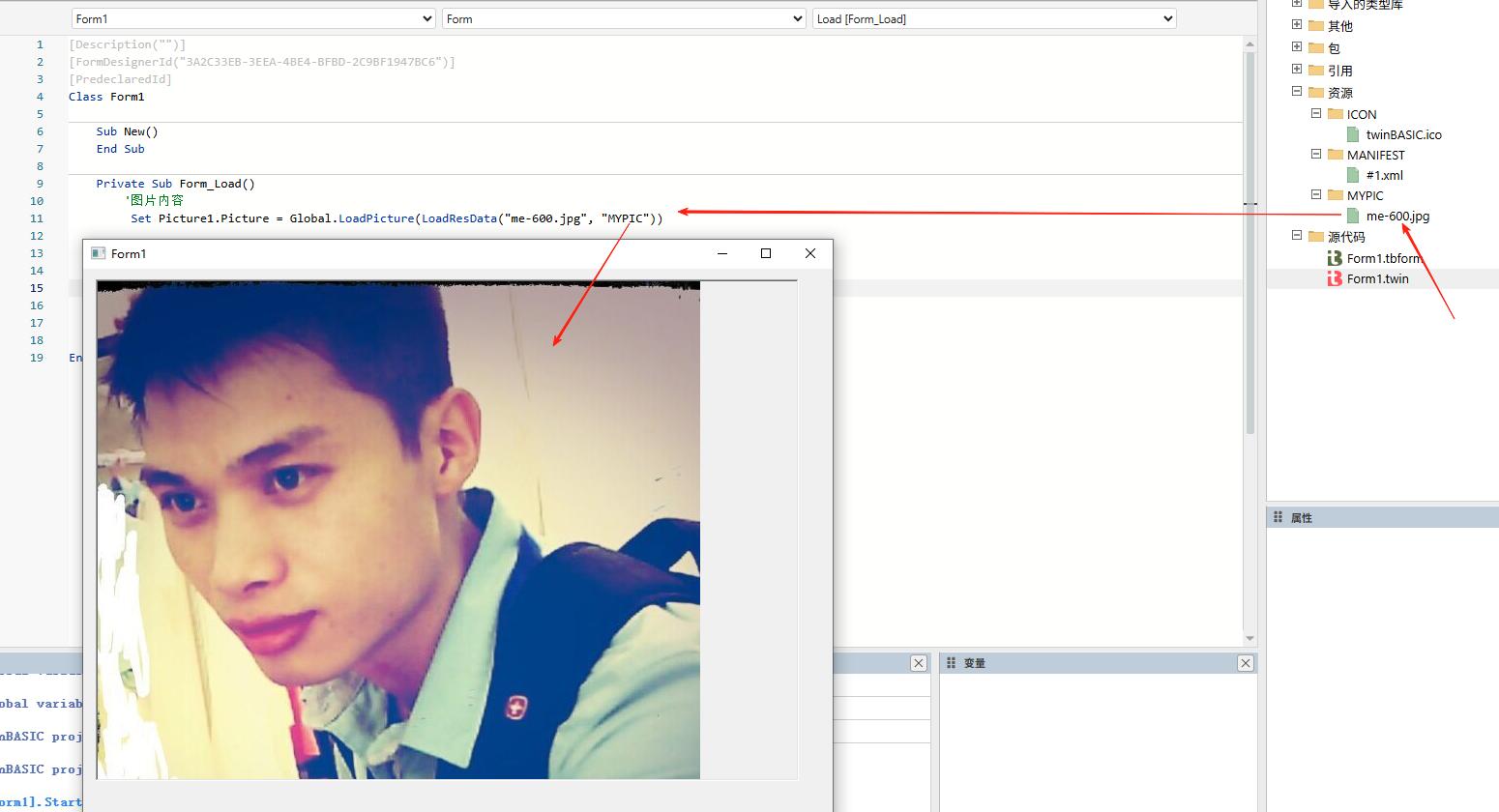The image size is (1499, 812).
Task: Click the 属性 panel grip icon
Action: [1278, 517]
